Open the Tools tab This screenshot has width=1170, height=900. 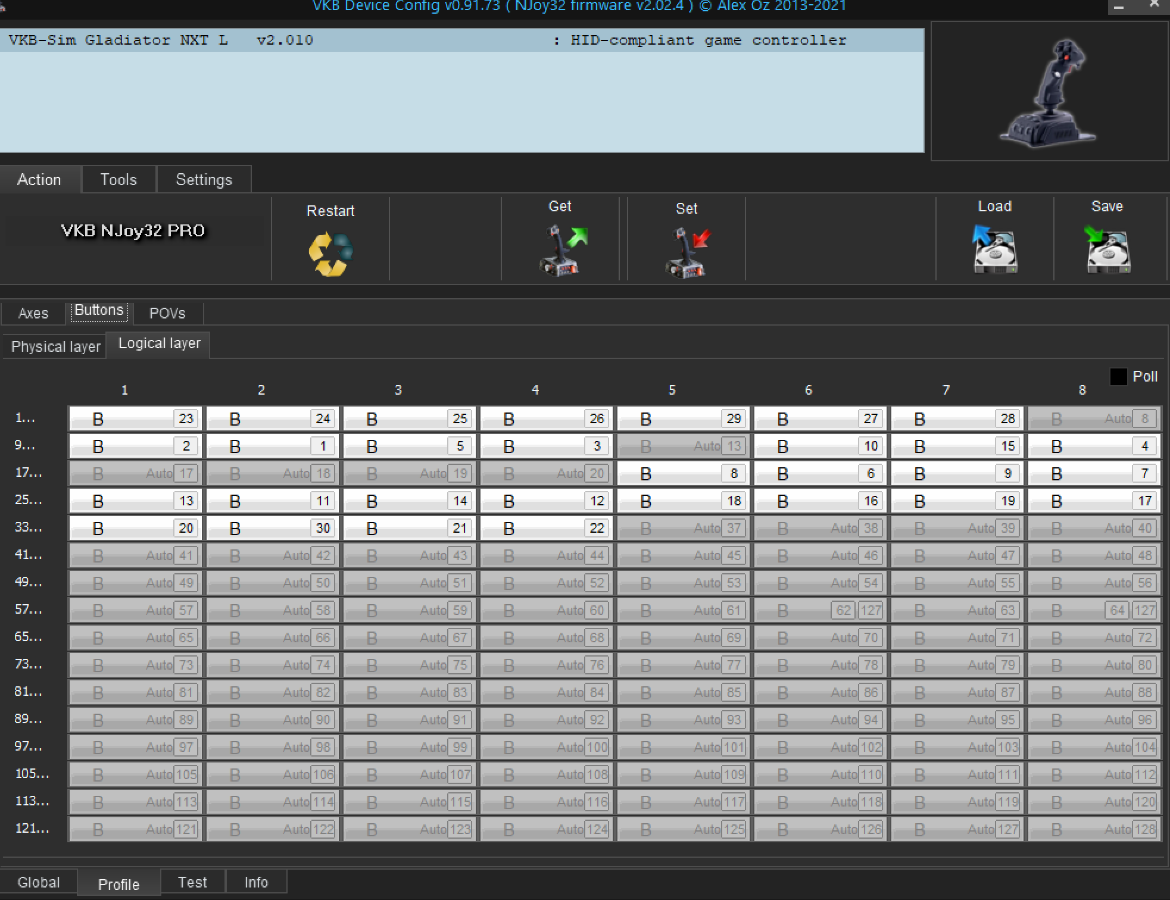(118, 180)
